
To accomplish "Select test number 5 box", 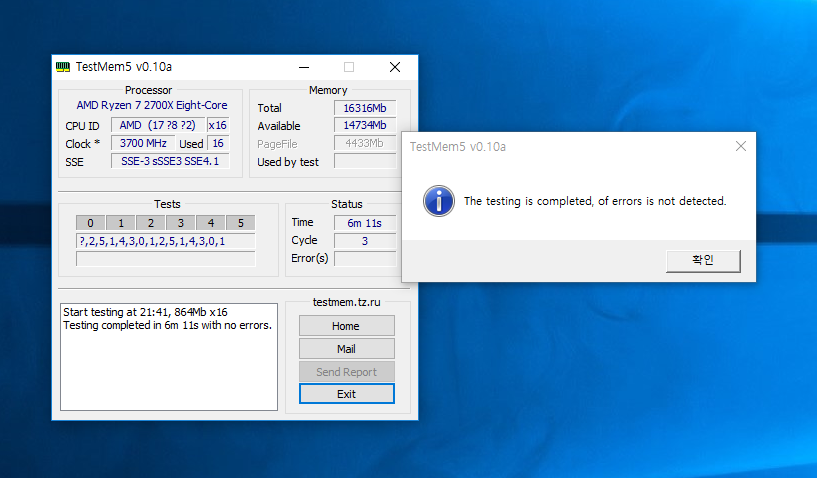I will coord(241,223).
